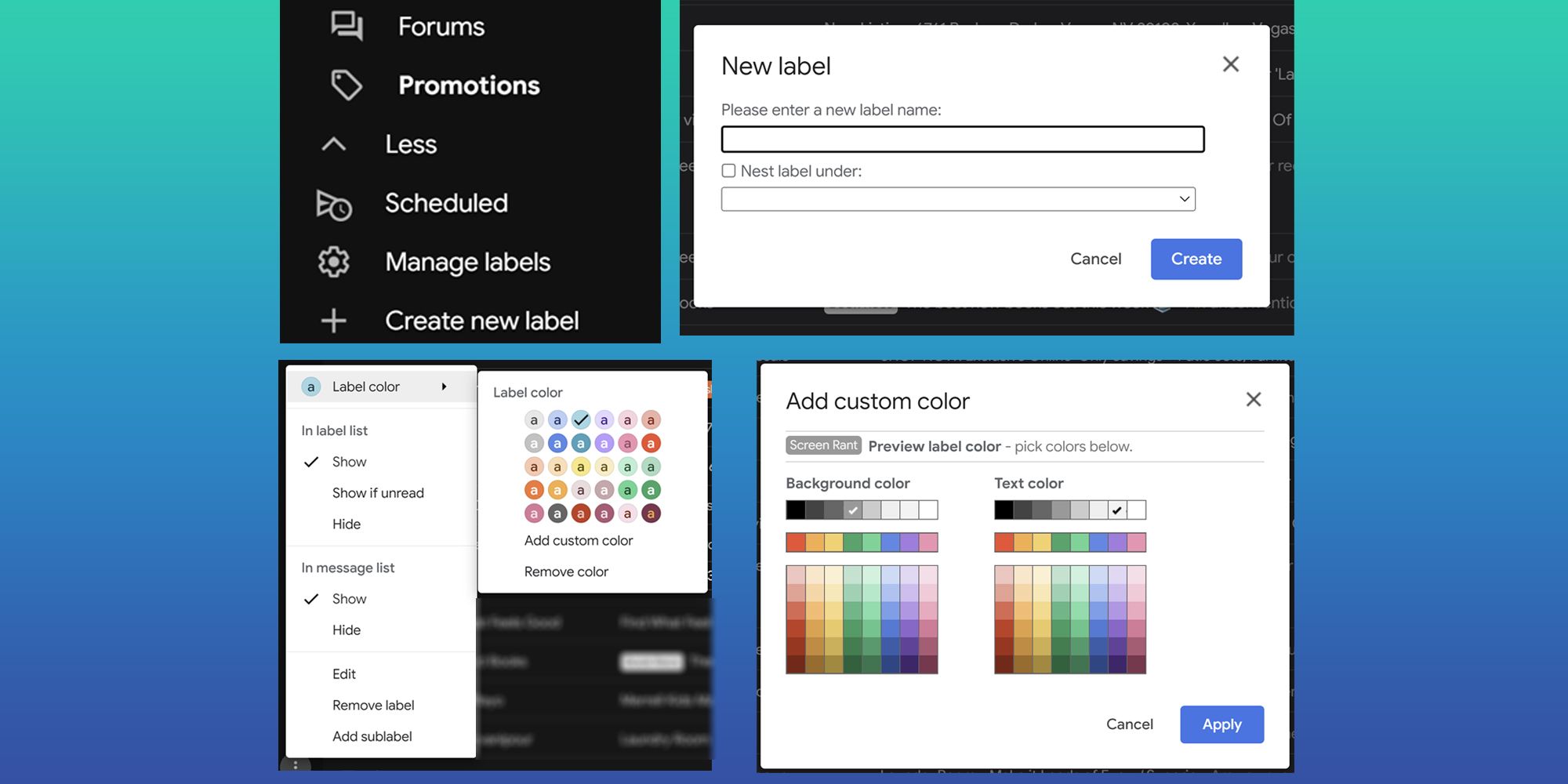Select Remove label from the menu
1568x784 pixels.
click(373, 704)
